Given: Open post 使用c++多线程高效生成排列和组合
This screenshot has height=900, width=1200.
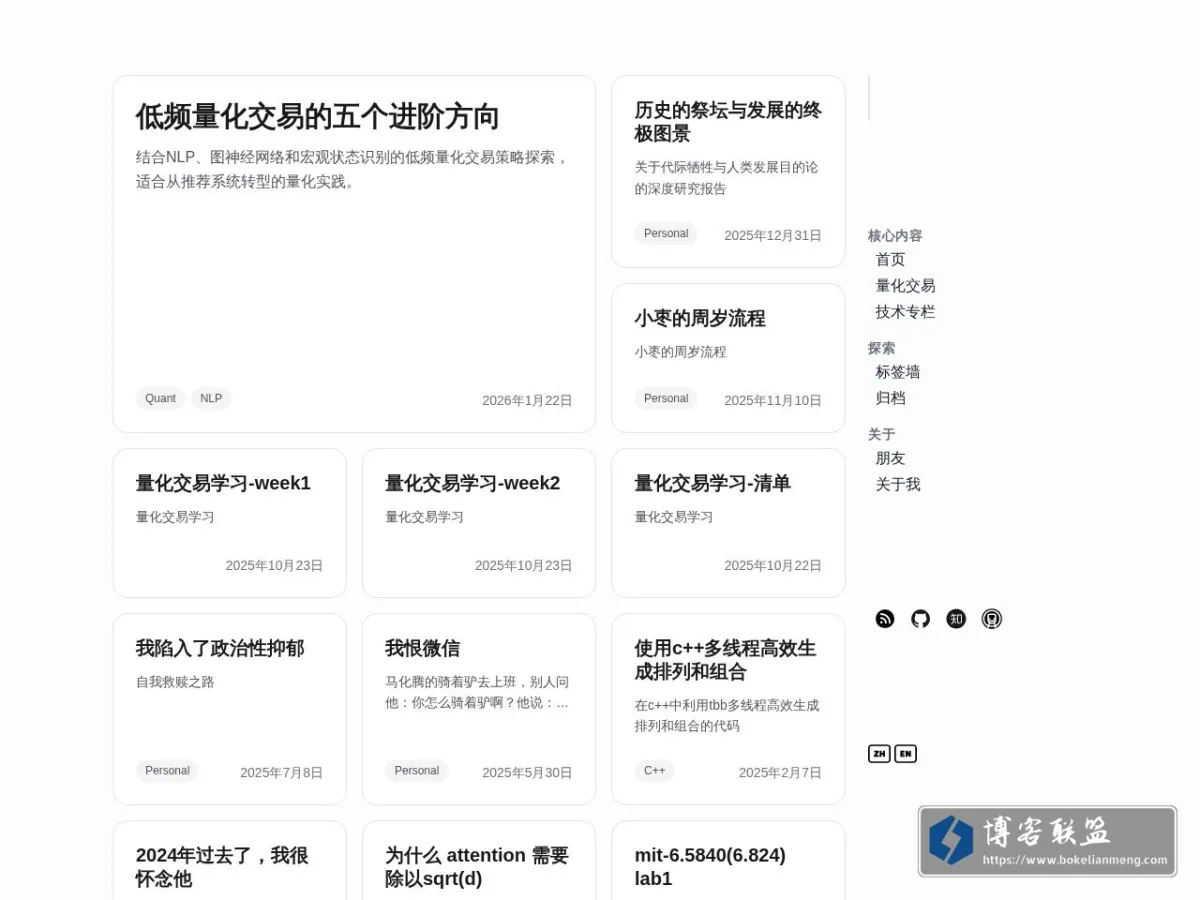Looking at the screenshot, I should pos(725,660).
